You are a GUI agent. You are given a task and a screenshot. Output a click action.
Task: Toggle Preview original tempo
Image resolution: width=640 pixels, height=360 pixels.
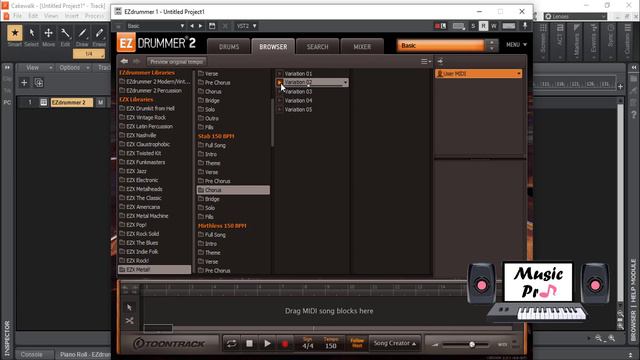click(176, 62)
